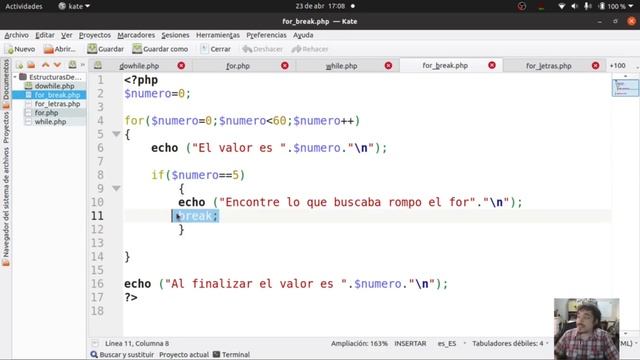The height and width of the screenshot is (360, 640).
Task: Click the network icon in system tray
Action: [562, 6]
